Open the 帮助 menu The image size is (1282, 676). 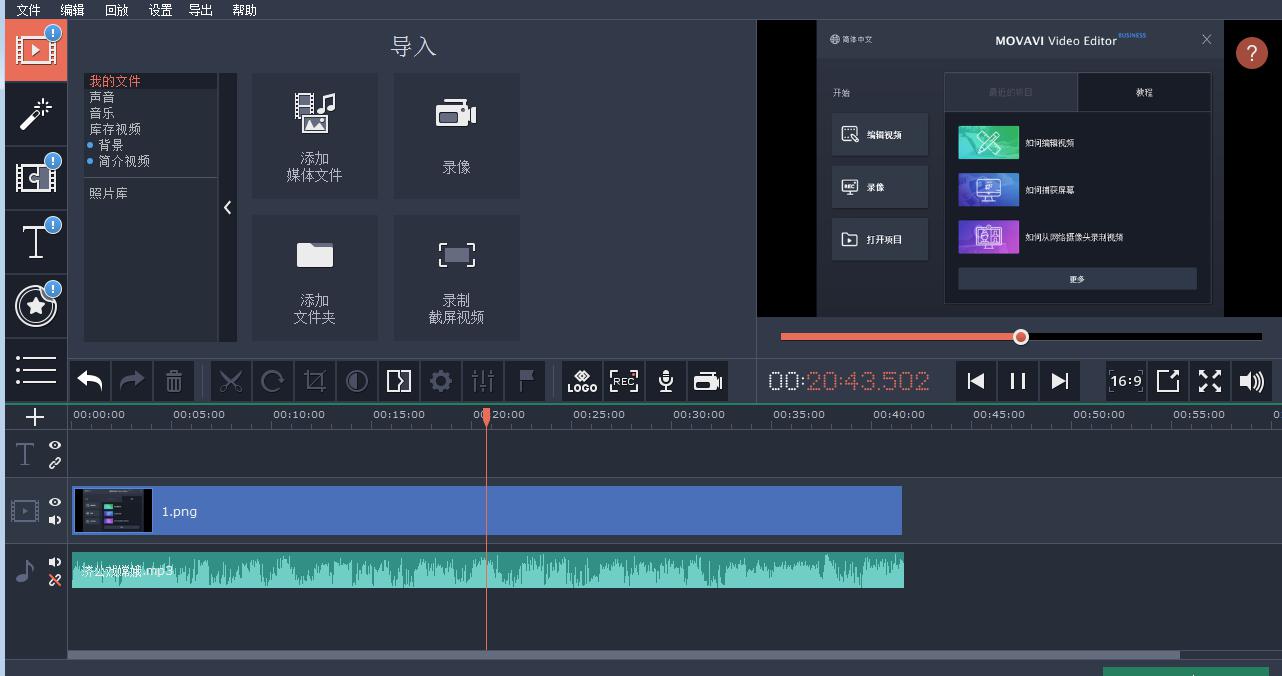point(244,10)
